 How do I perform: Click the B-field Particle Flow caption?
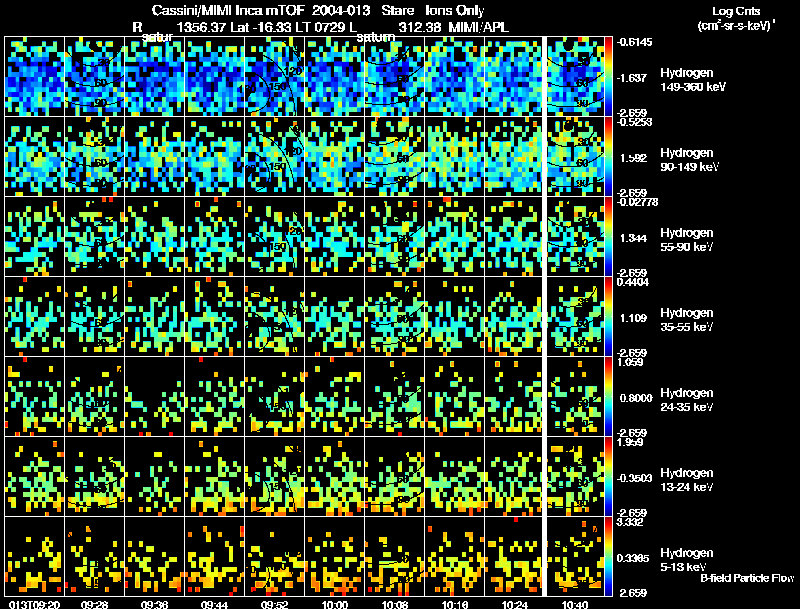tap(747, 578)
